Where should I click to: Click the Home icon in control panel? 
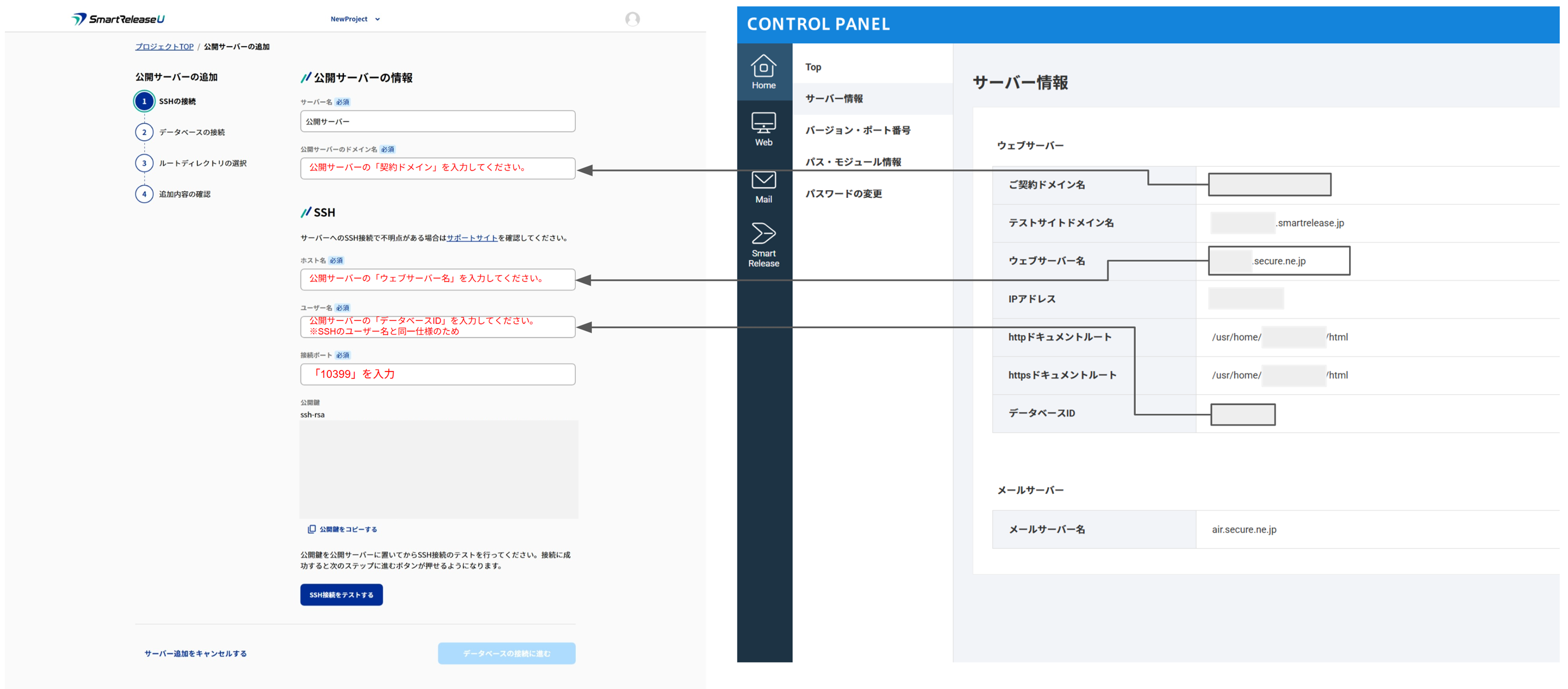tap(763, 71)
